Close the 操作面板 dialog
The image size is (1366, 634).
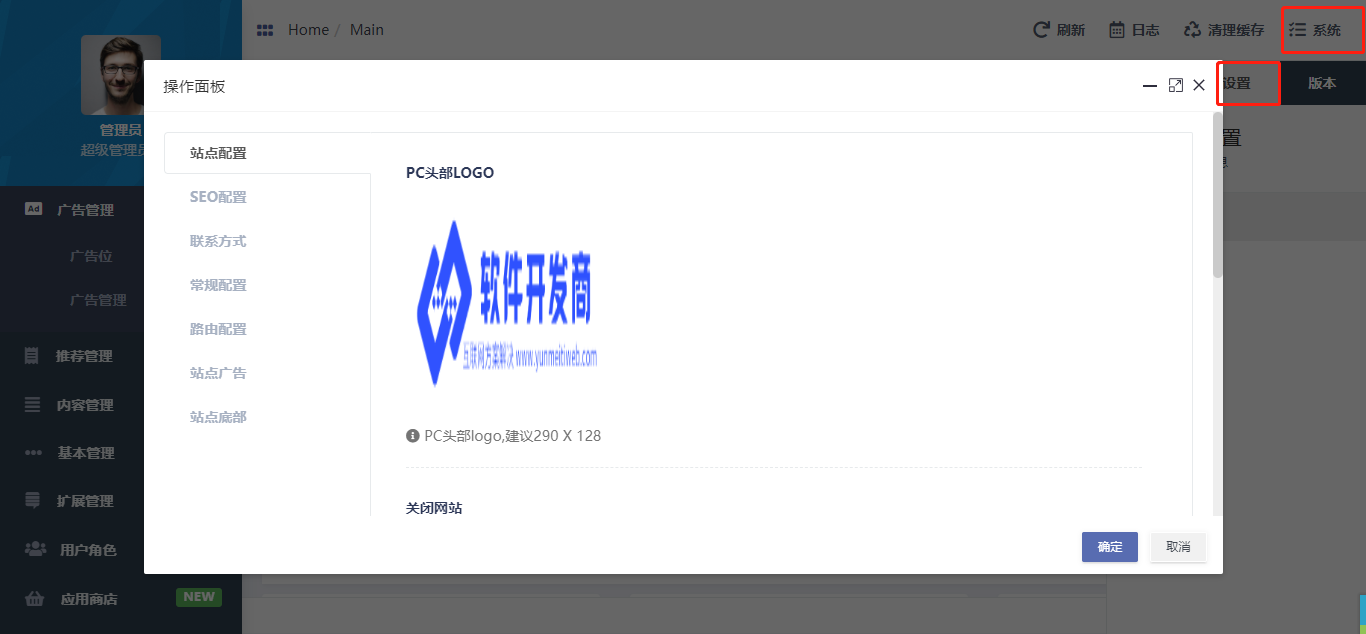coord(1199,86)
